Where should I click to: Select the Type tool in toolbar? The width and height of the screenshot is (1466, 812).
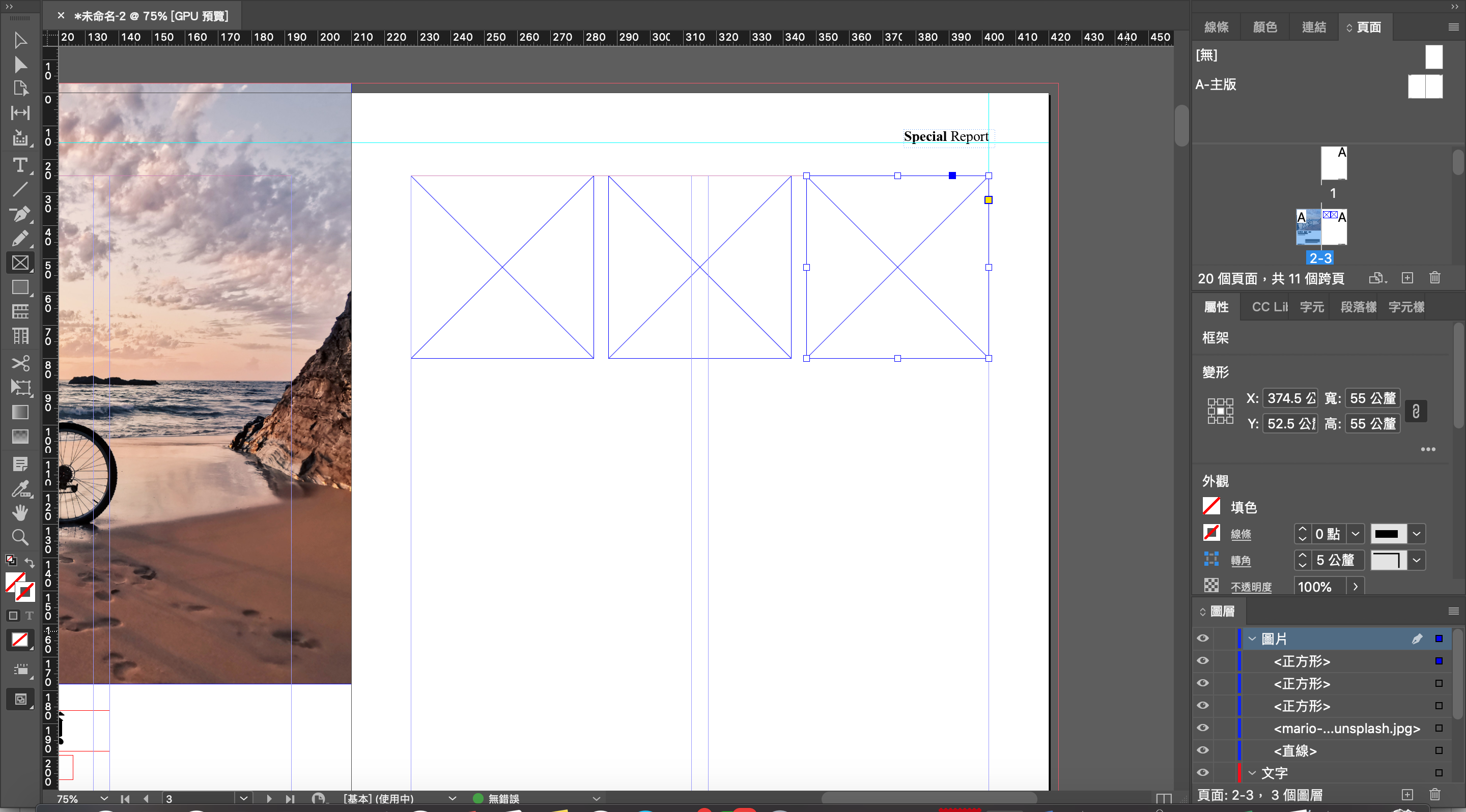[20, 165]
